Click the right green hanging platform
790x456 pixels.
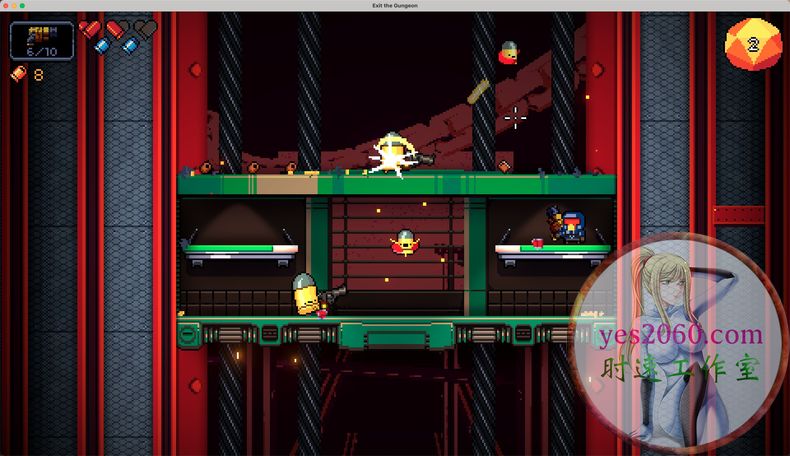pos(553,250)
